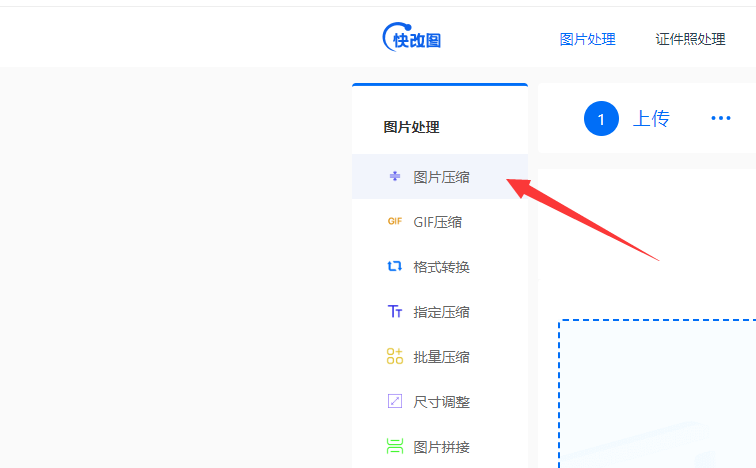Click the 尺寸调整 resize icon
Image resolution: width=756 pixels, height=468 pixels.
[394, 401]
